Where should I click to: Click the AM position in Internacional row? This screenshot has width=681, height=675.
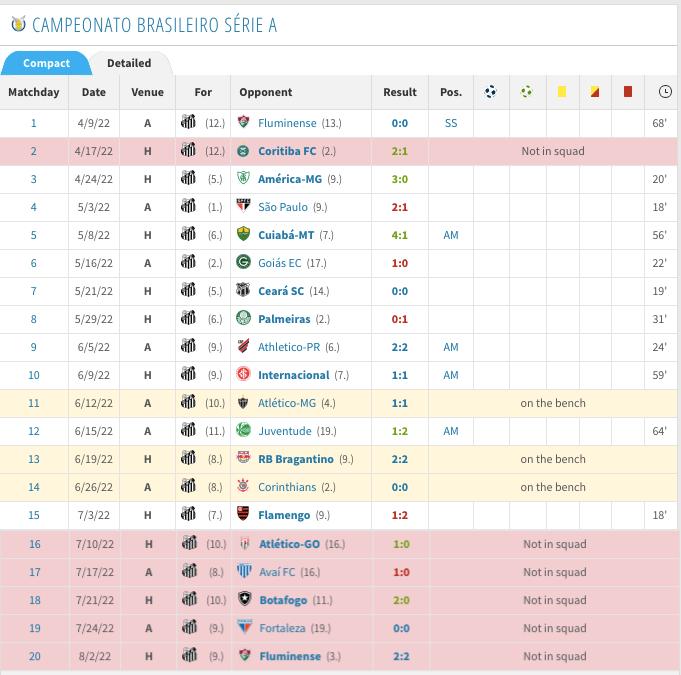point(451,375)
